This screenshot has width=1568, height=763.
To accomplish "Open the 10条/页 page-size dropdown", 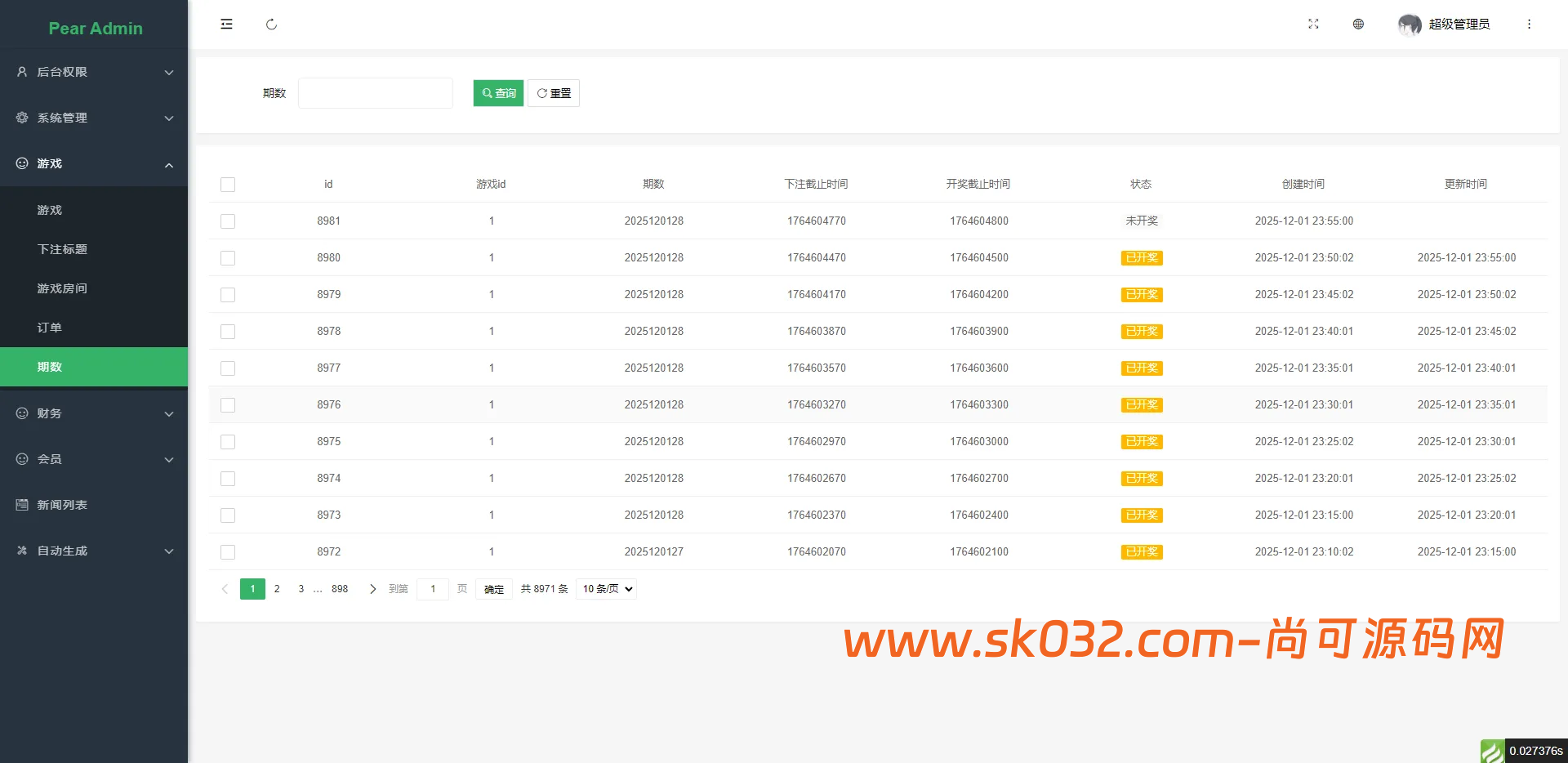I will click(605, 588).
